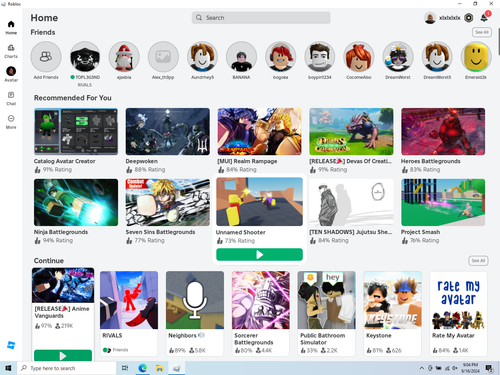
Task: Open [TEN SHADOWS] Jujutsu Shenanigans thumbnail
Action: [x=351, y=202]
